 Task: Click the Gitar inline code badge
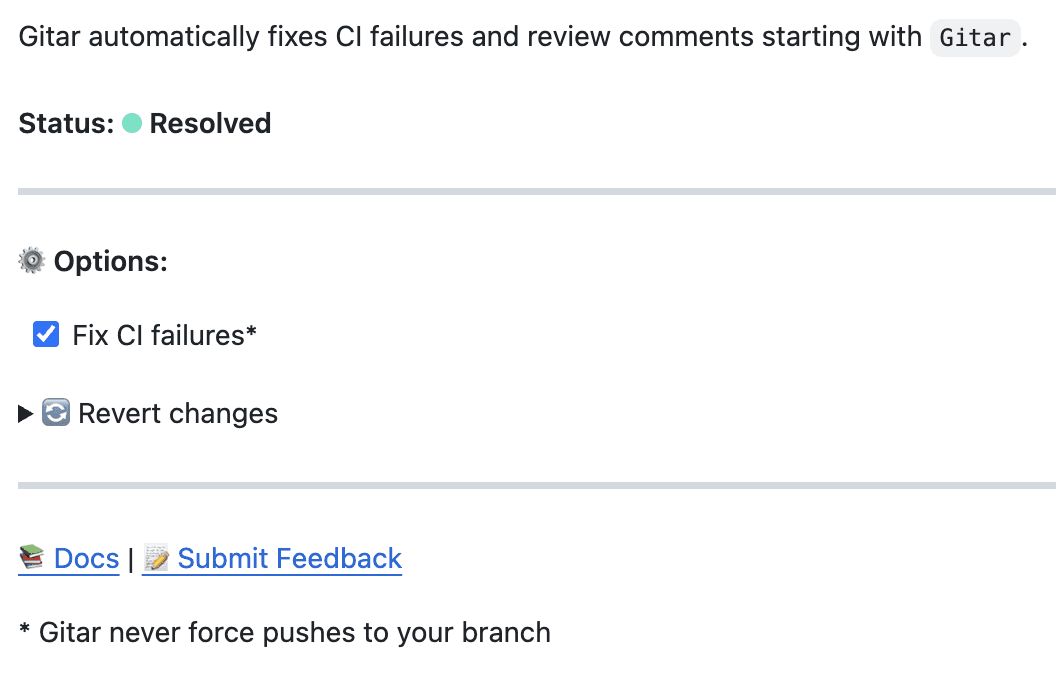click(x=975, y=39)
